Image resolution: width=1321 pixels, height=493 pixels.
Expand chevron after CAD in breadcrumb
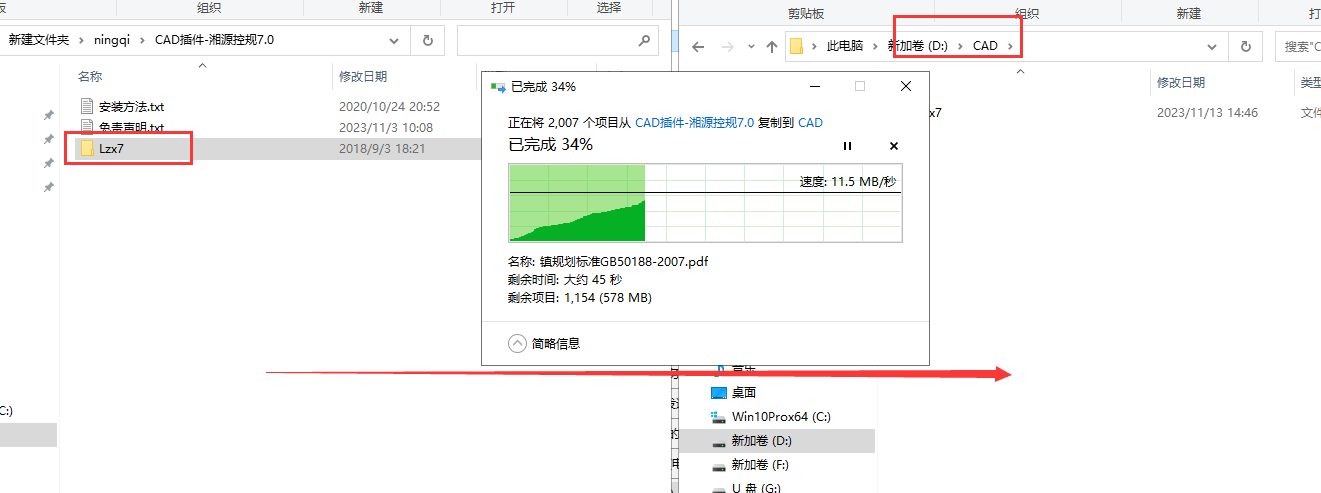point(1011,46)
